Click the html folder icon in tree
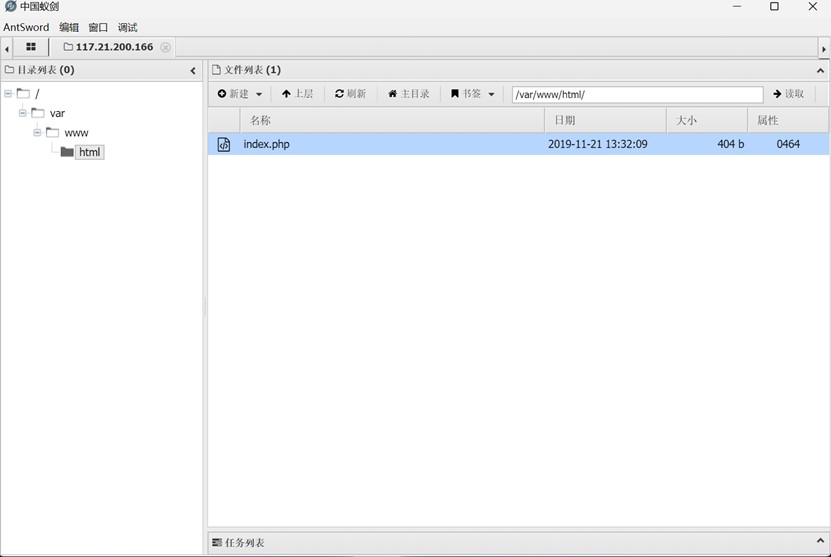Image resolution: width=831 pixels, height=557 pixels. (67, 152)
